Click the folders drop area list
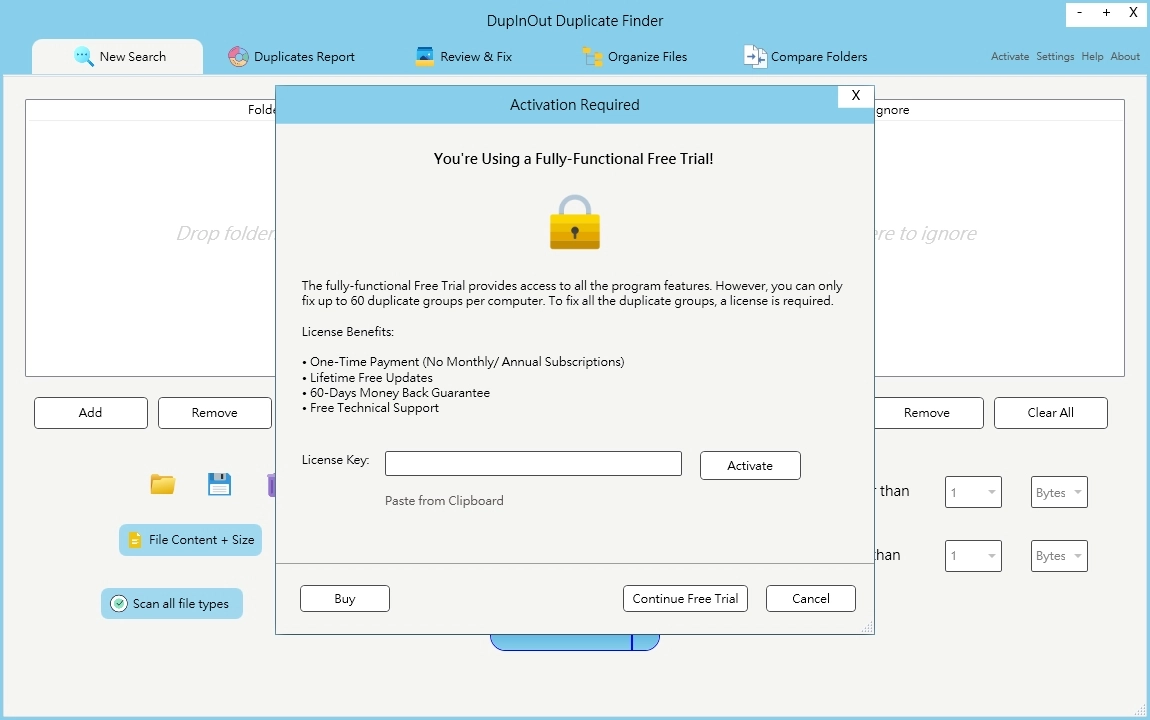This screenshot has width=1150, height=720. 150,238
